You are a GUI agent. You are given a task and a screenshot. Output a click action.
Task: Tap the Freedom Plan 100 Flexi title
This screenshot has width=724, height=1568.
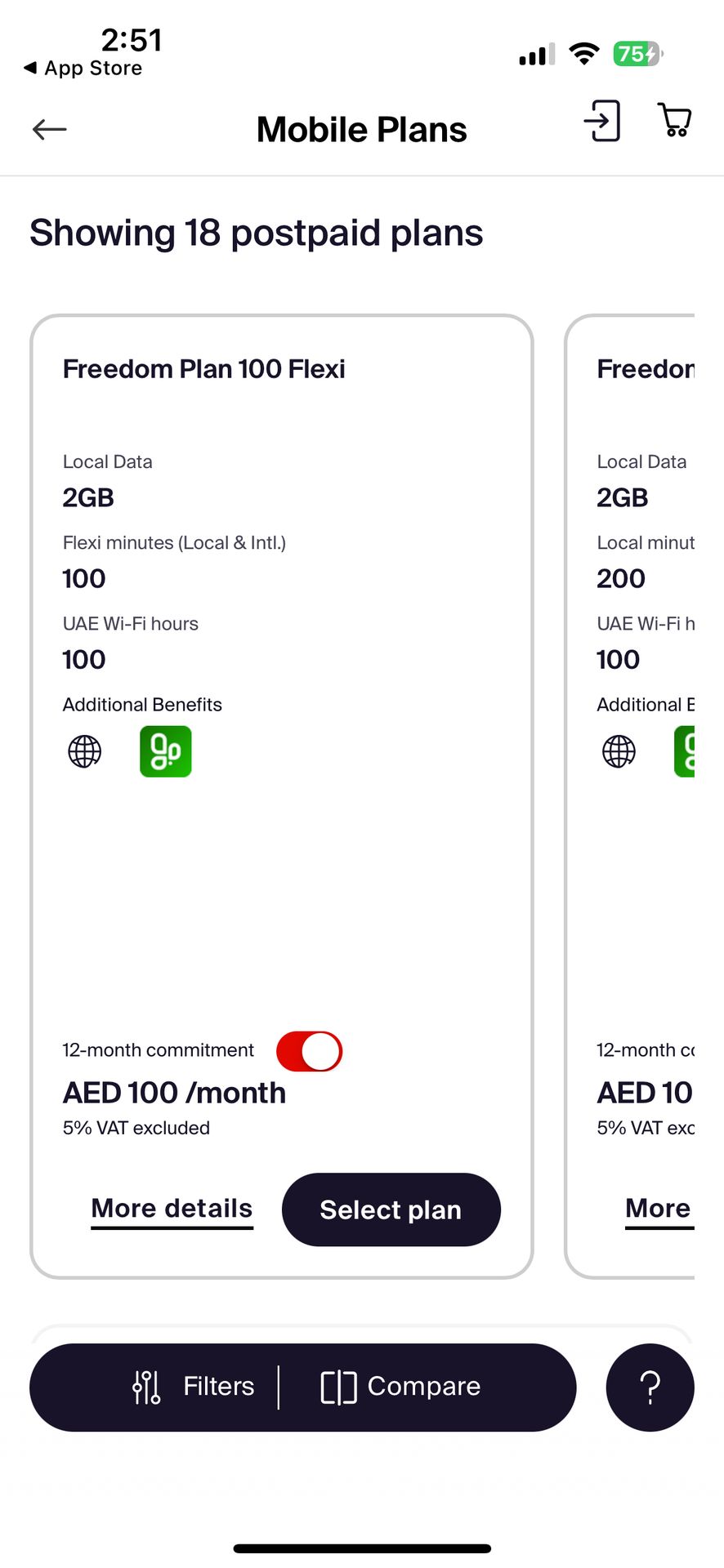click(203, 369)
